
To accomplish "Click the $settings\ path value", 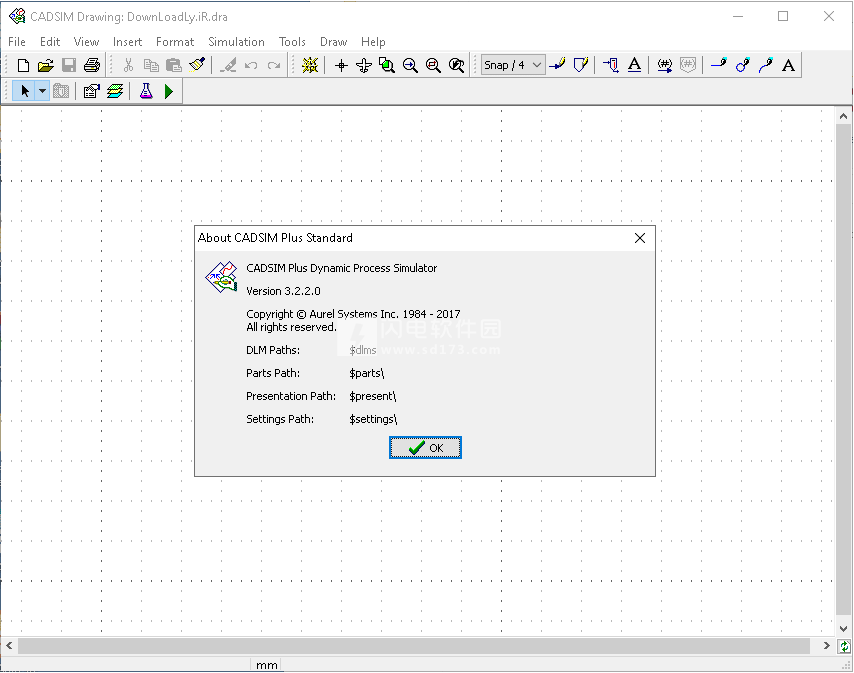I will (x=373, y=419).
